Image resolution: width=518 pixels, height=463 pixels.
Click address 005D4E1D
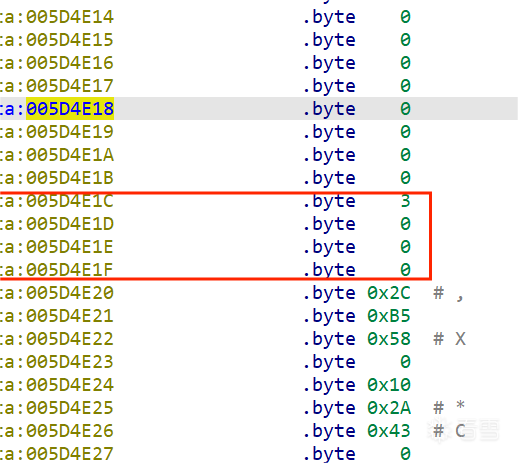(70, 224)
